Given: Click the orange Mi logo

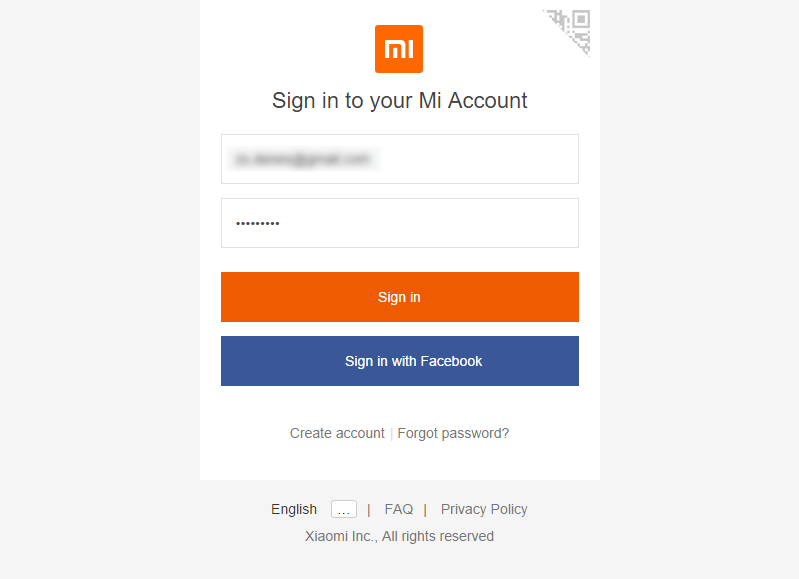Looking at the screenshot, I should pyautogui.click(x=399, y=49).
